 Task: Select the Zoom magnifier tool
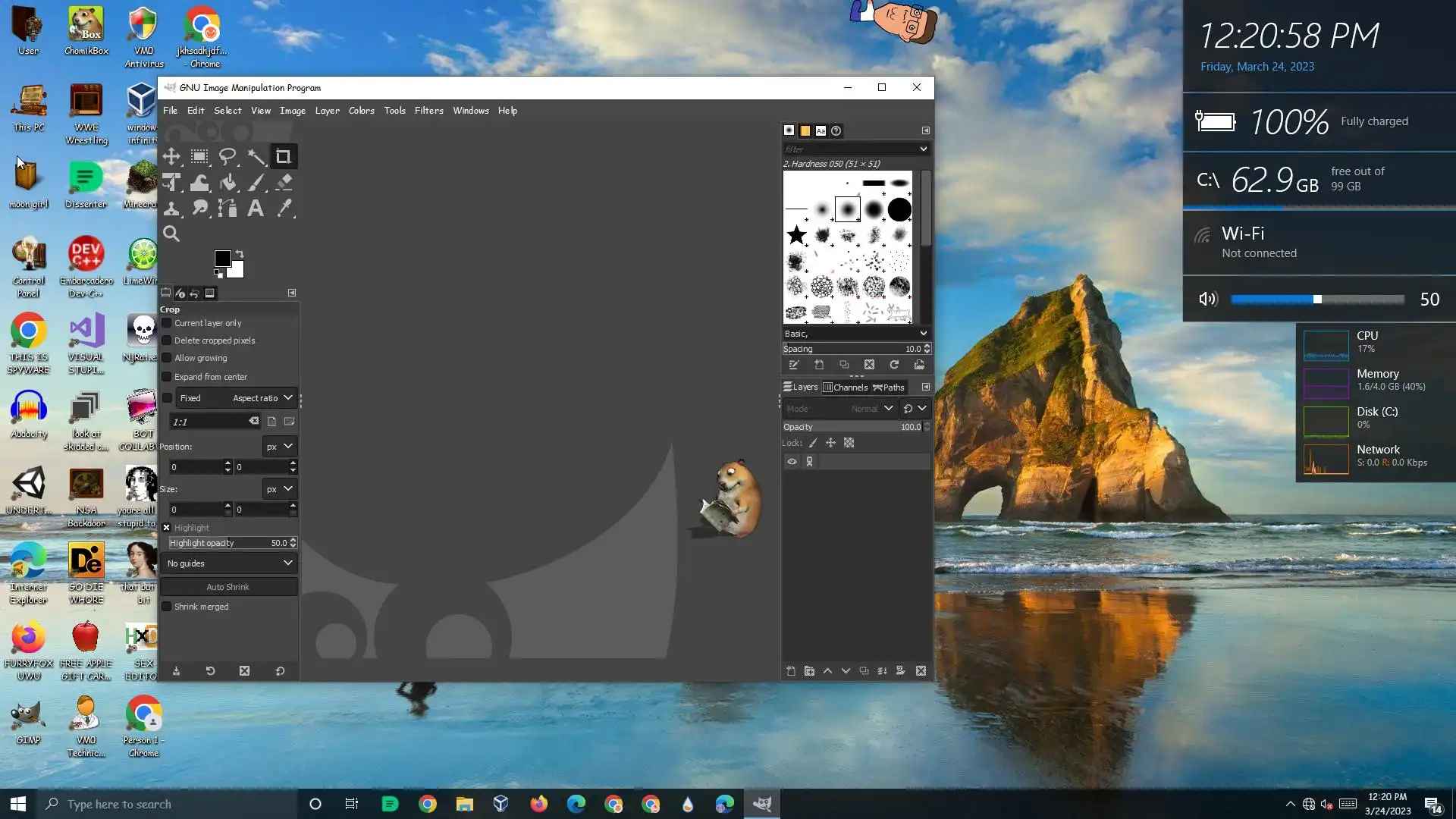[171, 234]
